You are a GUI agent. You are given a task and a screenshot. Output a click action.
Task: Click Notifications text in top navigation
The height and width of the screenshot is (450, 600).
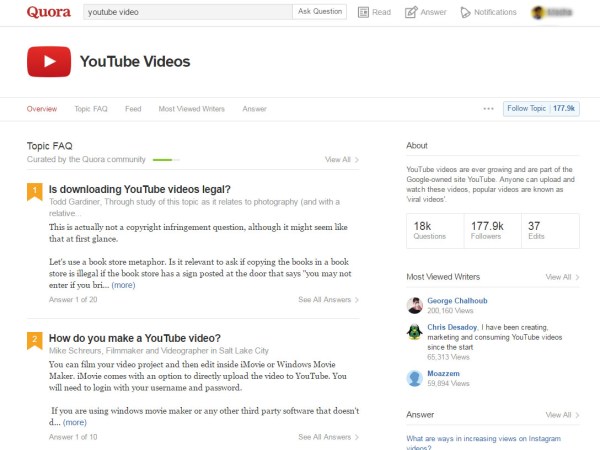pos(495,12)
